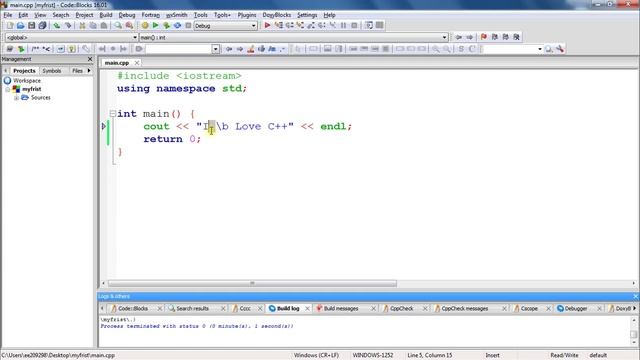The image size is (640, 360).
Task: Show more management tabs with right arrow
Action: point(89,71)
